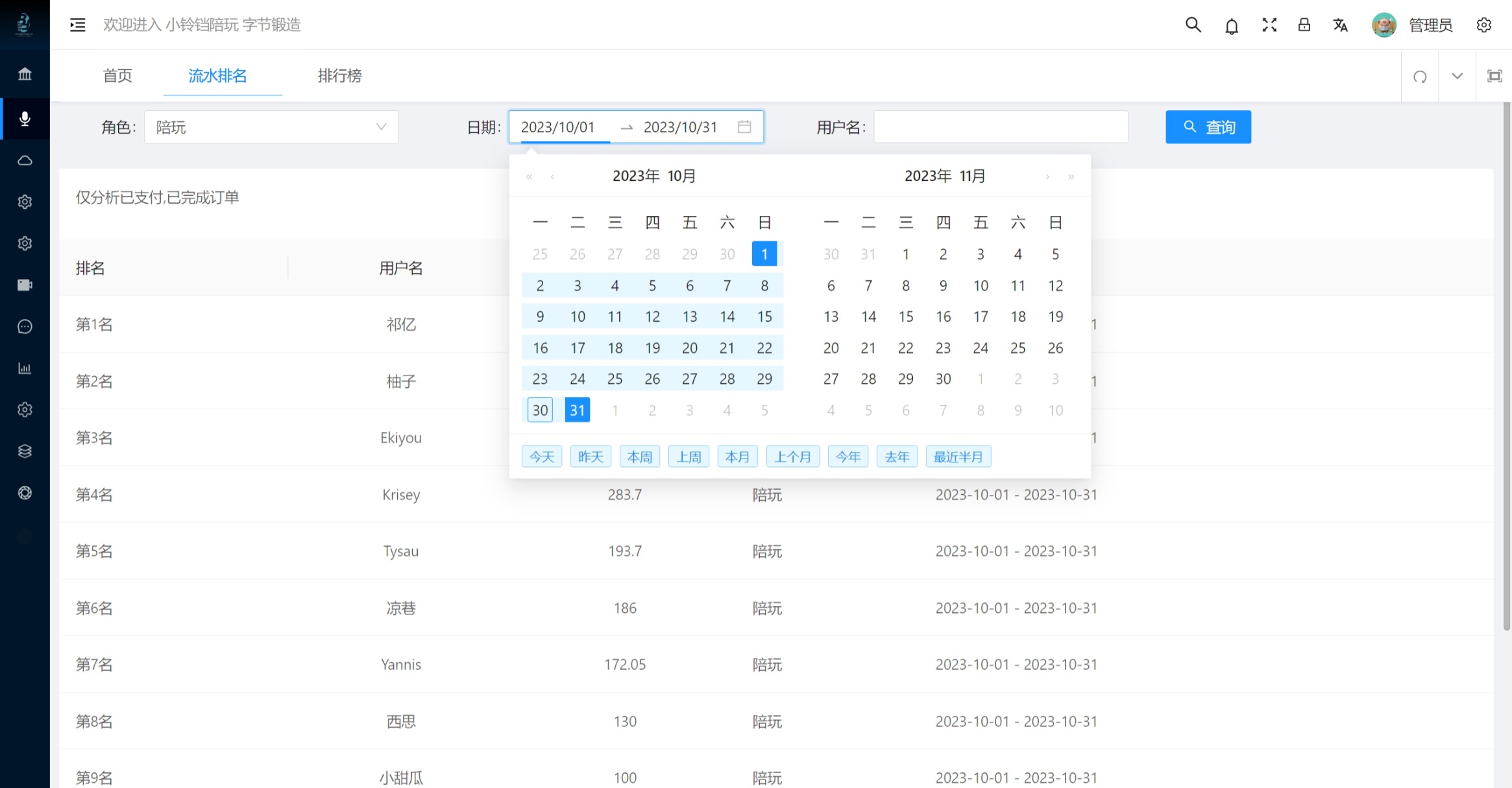Pick October 31 in calendar
1512x788 pixels.
click(578, 410)
